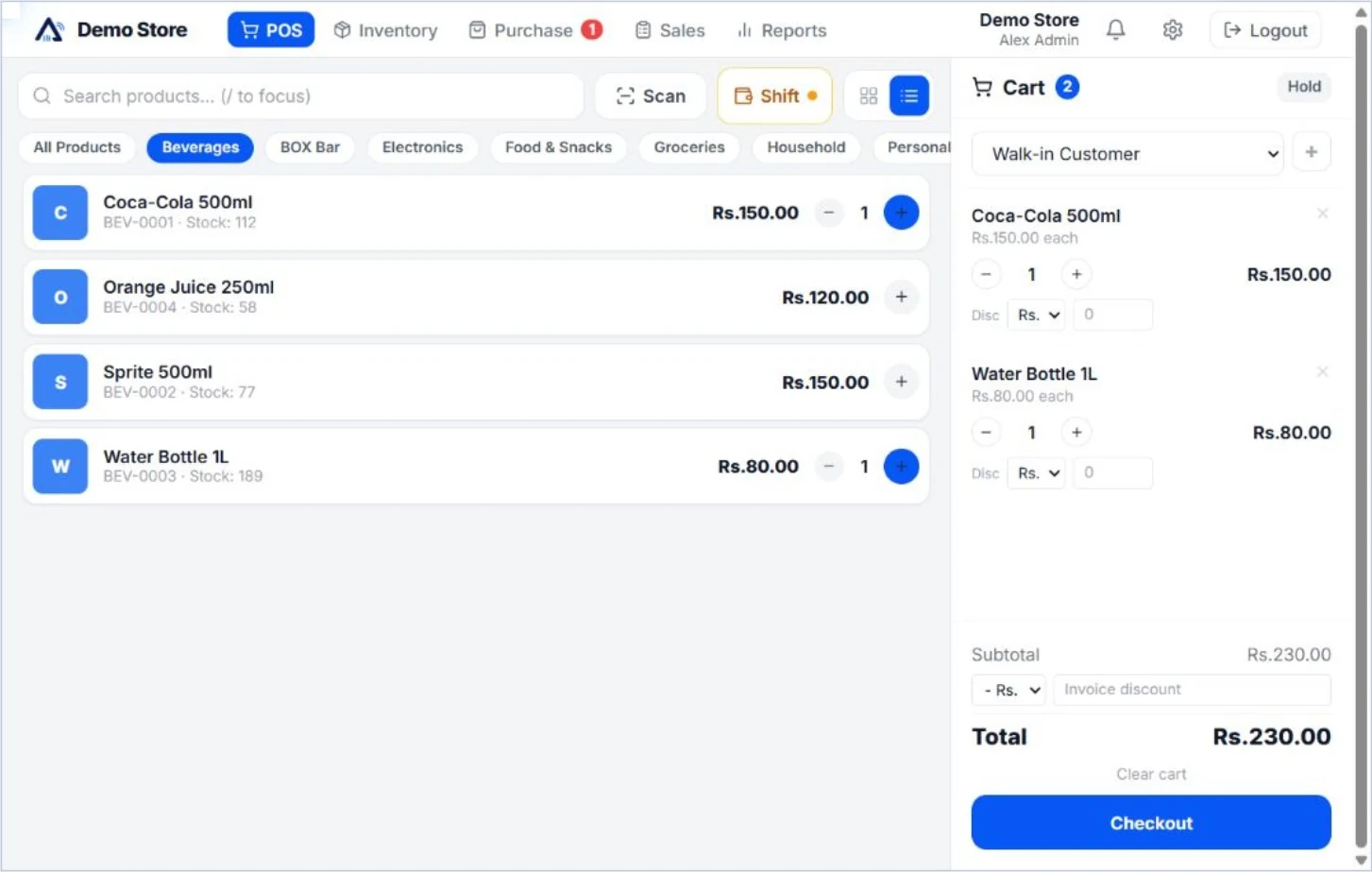The image size is (1372, 872).
Task: Switch to grid view layout
Action: click(869, 95)
